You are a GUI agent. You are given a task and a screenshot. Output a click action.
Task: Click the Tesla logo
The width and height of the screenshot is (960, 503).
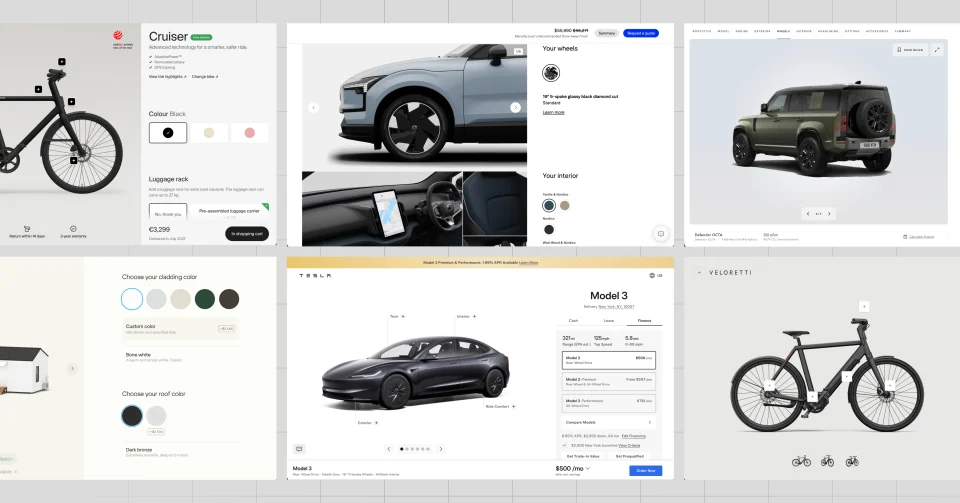[x=315, y=276]
